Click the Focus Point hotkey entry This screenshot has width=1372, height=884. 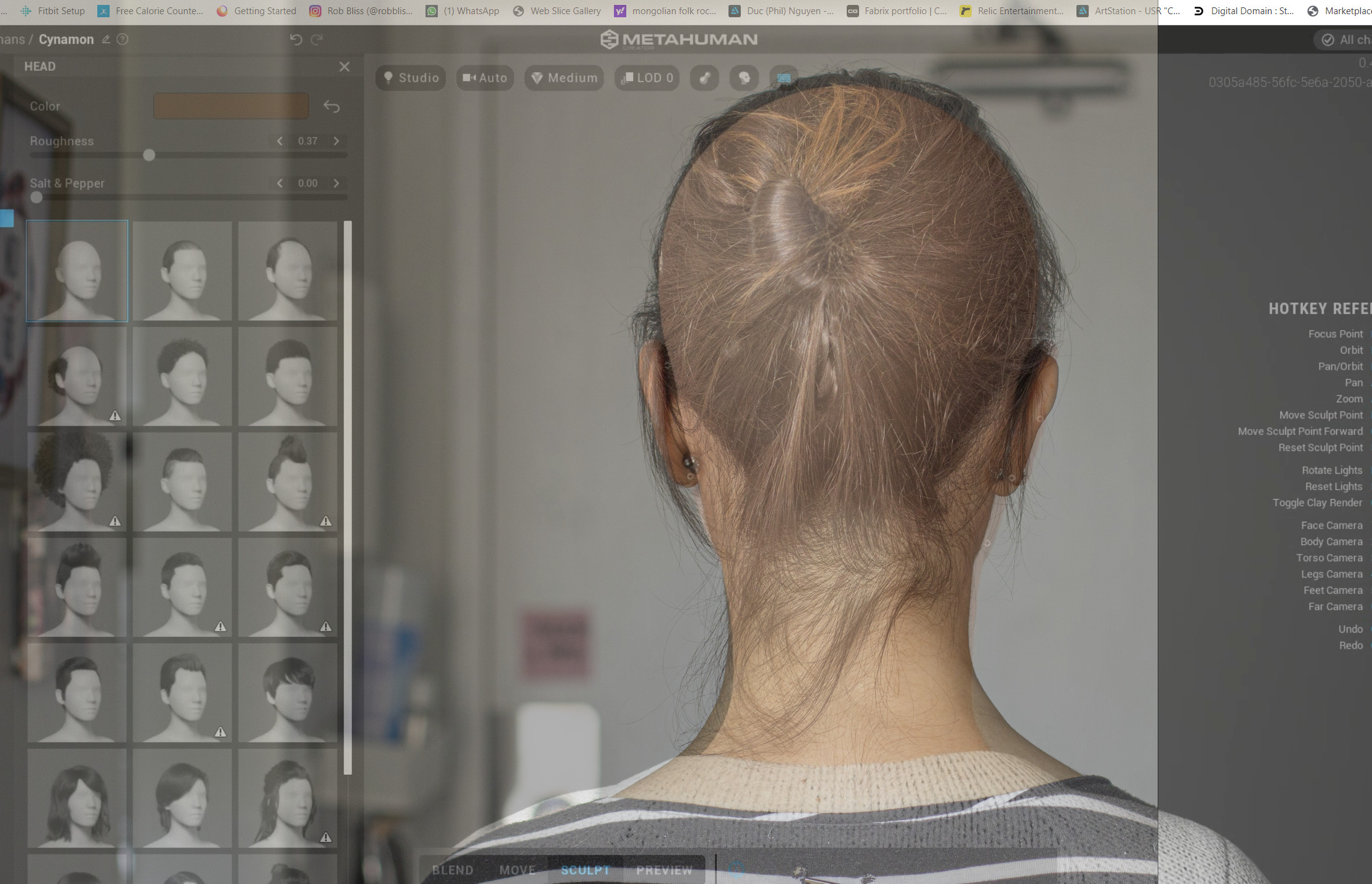(x=1335, y=334)
